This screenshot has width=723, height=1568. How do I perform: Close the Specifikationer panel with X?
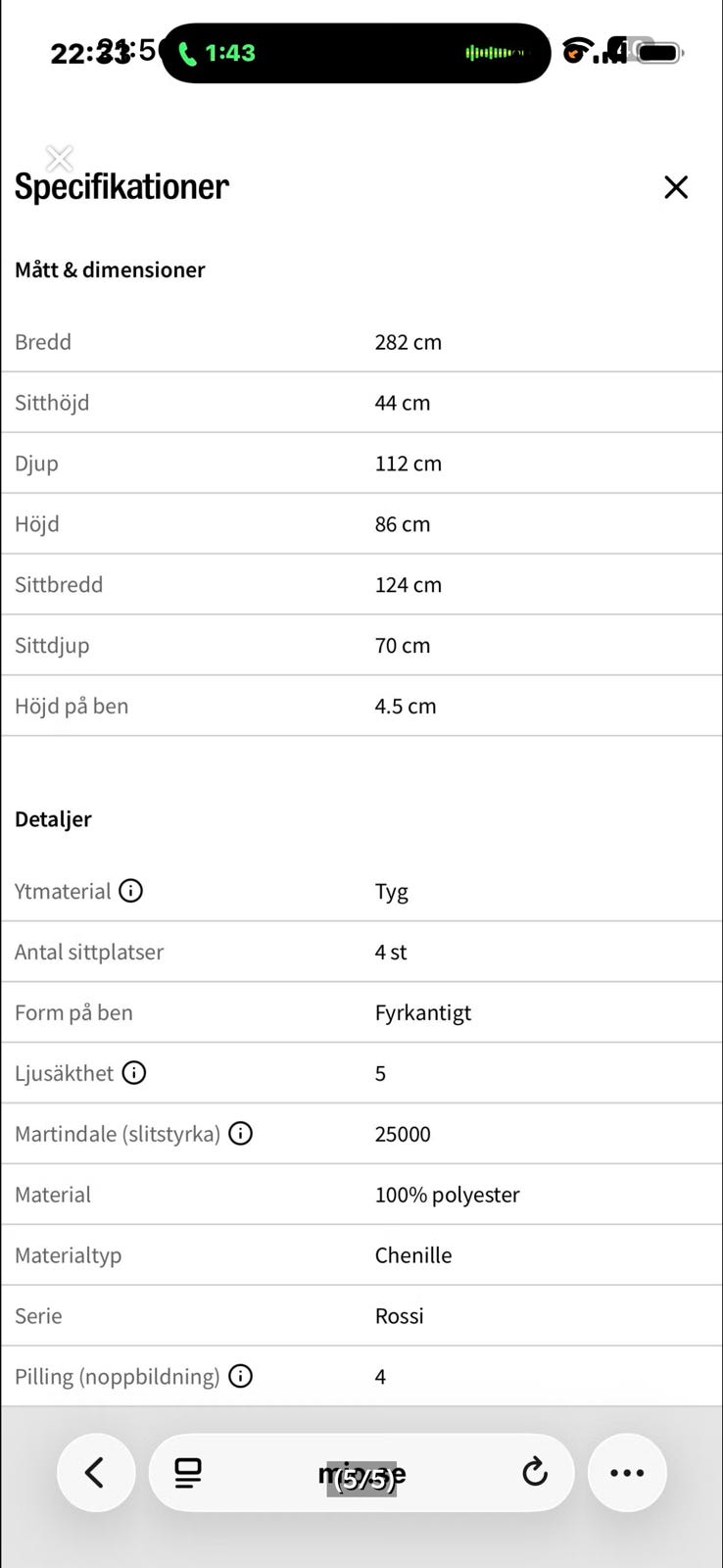pyautogui.click(x=676, y=187)
